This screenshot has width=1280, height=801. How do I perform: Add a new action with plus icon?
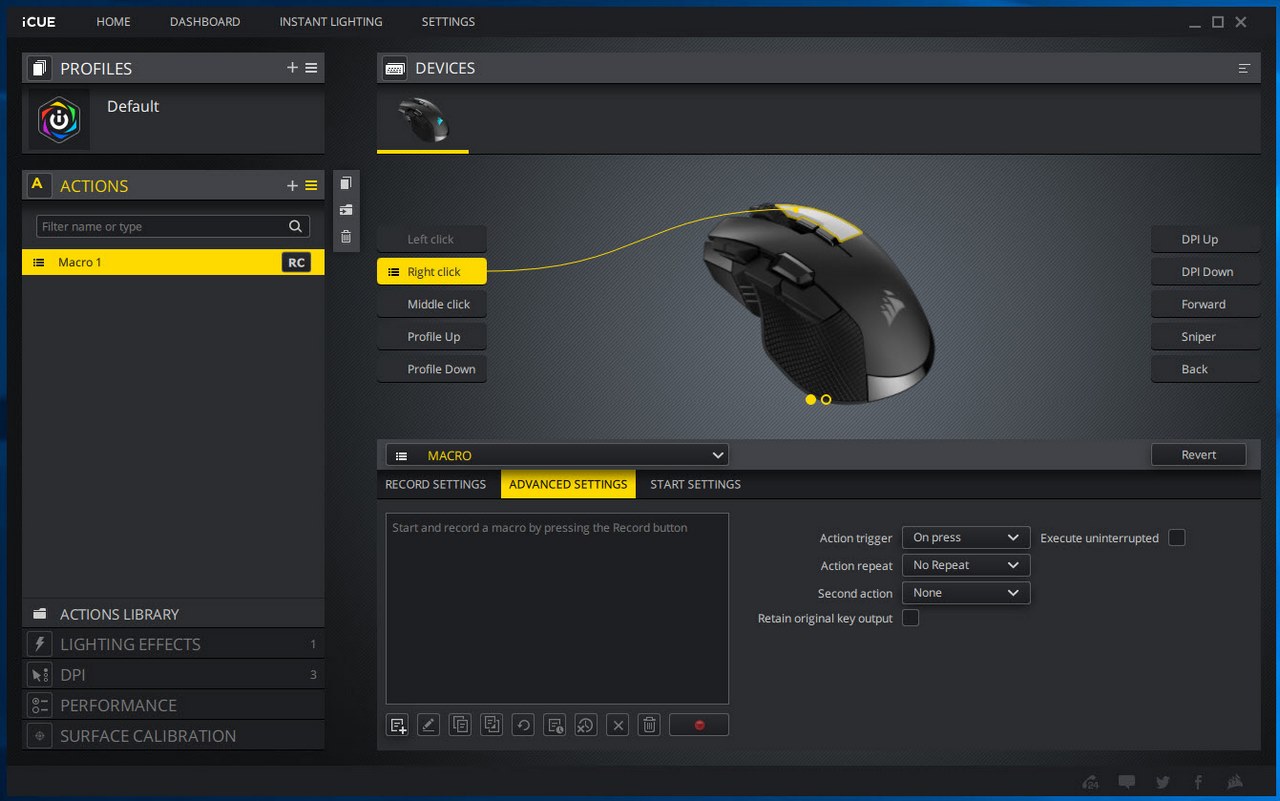click(292, 185)
